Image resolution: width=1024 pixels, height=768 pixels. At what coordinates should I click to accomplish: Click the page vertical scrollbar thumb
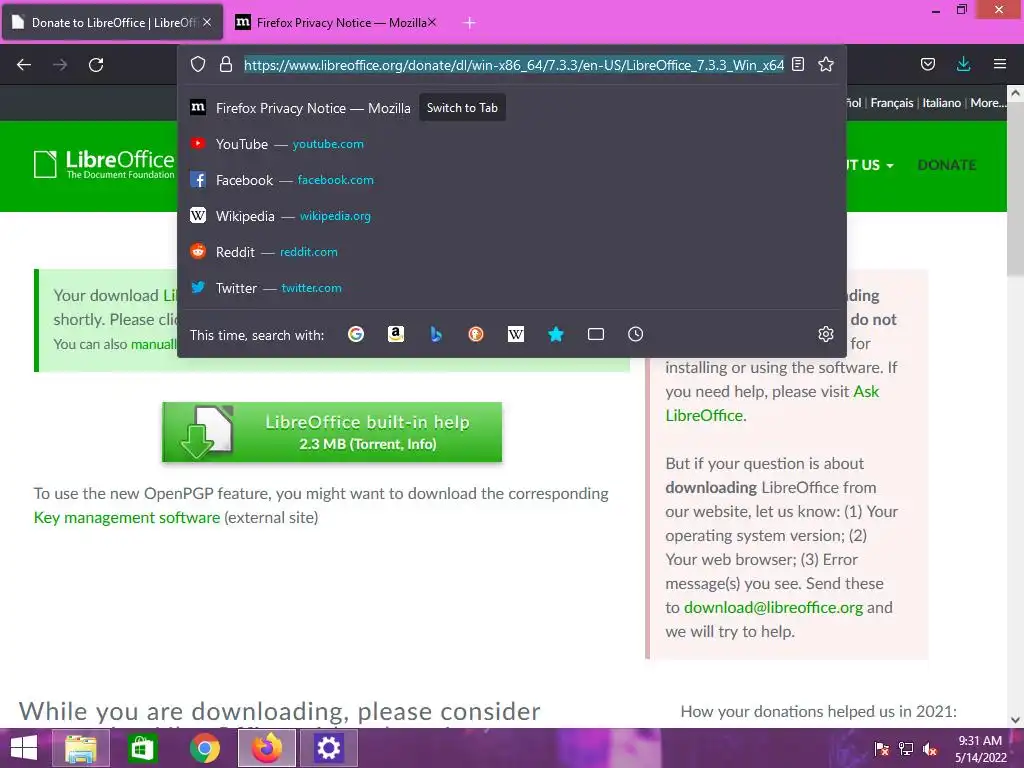pos(1015,189)
